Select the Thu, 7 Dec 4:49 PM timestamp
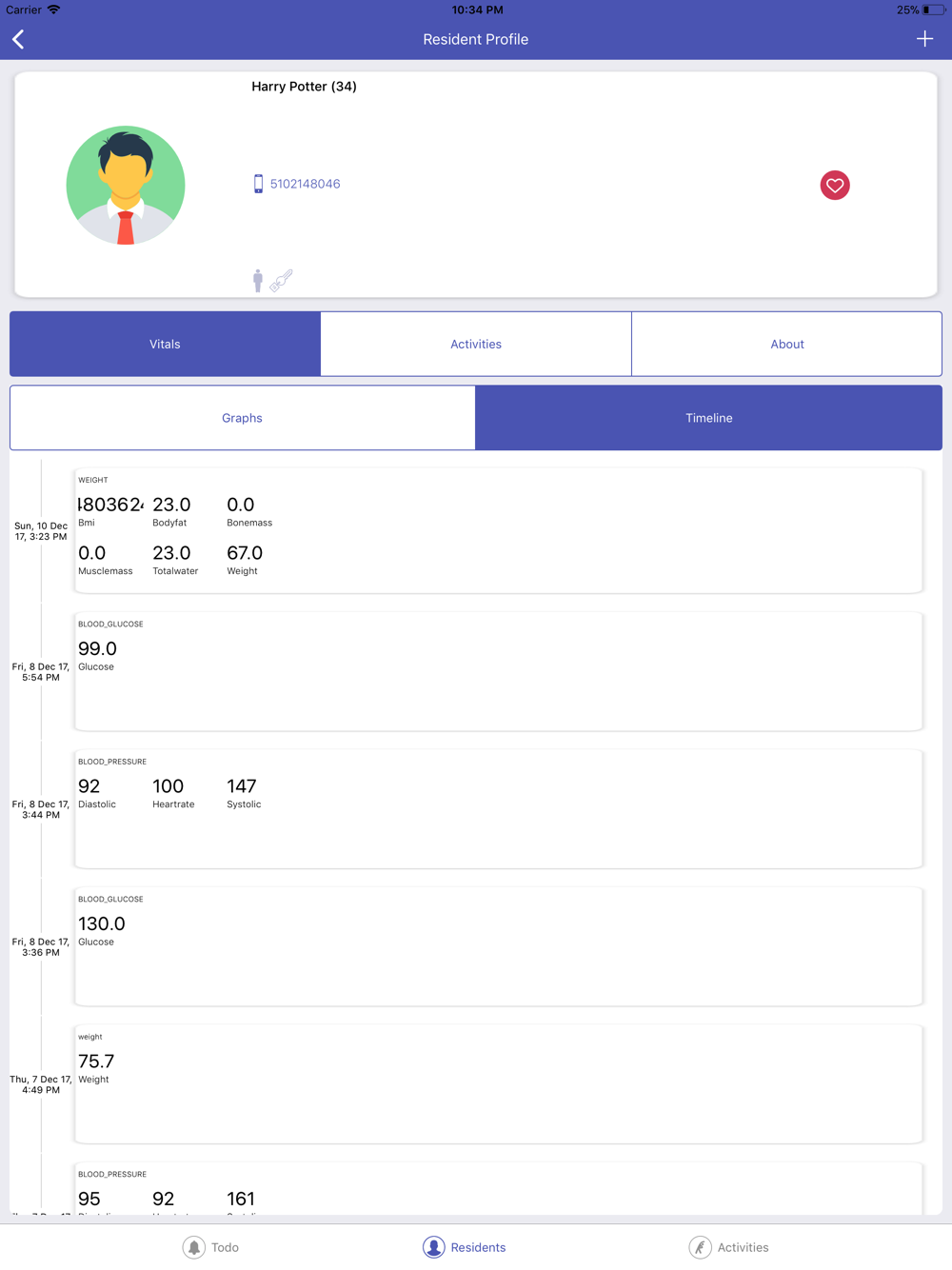952x1270 pixels. pos(41,1084)
